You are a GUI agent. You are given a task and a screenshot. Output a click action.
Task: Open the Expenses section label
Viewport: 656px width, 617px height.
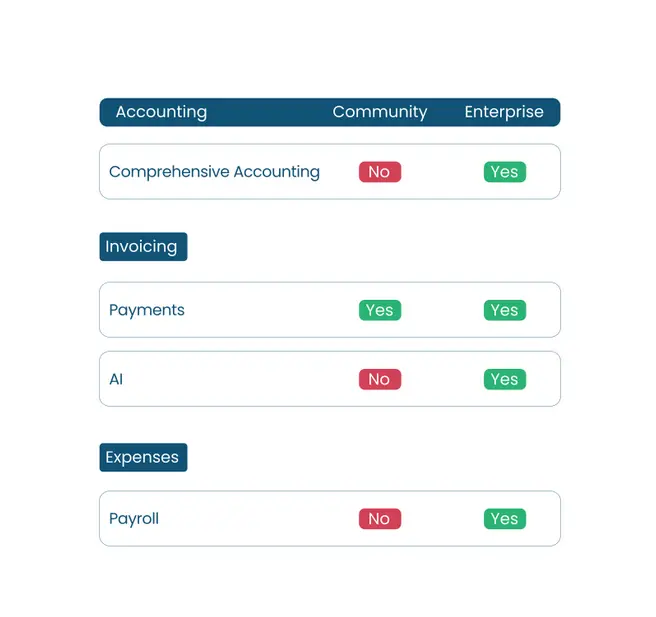143,457
